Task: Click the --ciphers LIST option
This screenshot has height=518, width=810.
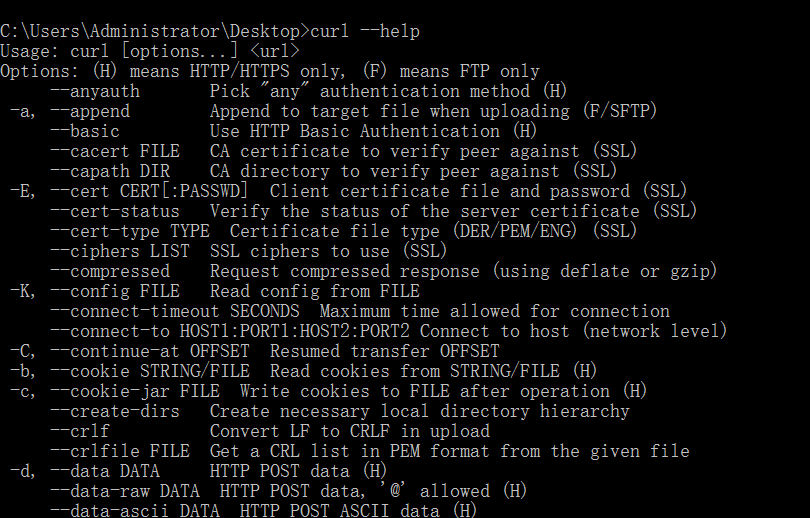Action: [x=120, y=252]
